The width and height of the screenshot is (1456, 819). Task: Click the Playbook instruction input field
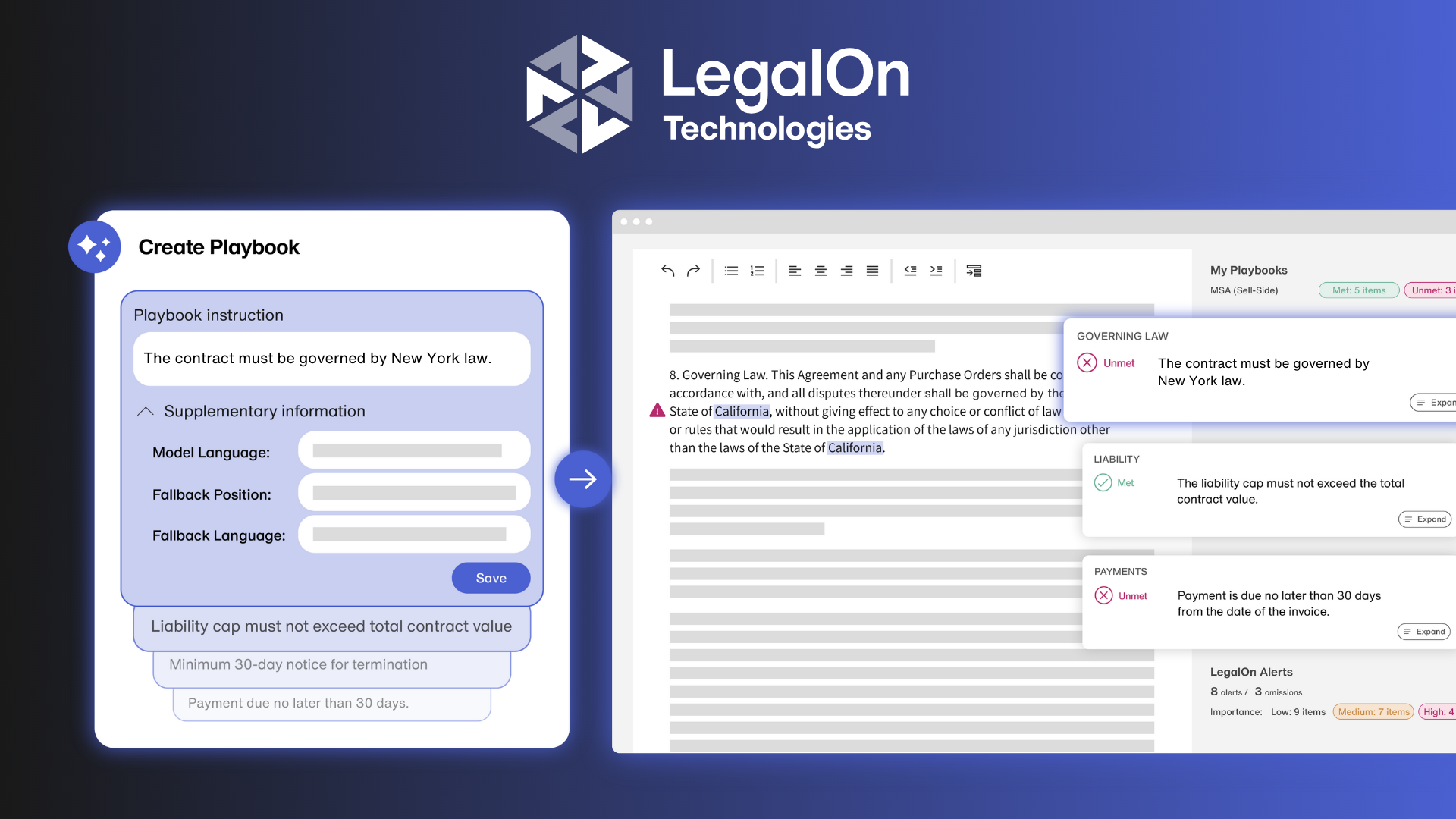pyautogui.click(x=330, y=358)
